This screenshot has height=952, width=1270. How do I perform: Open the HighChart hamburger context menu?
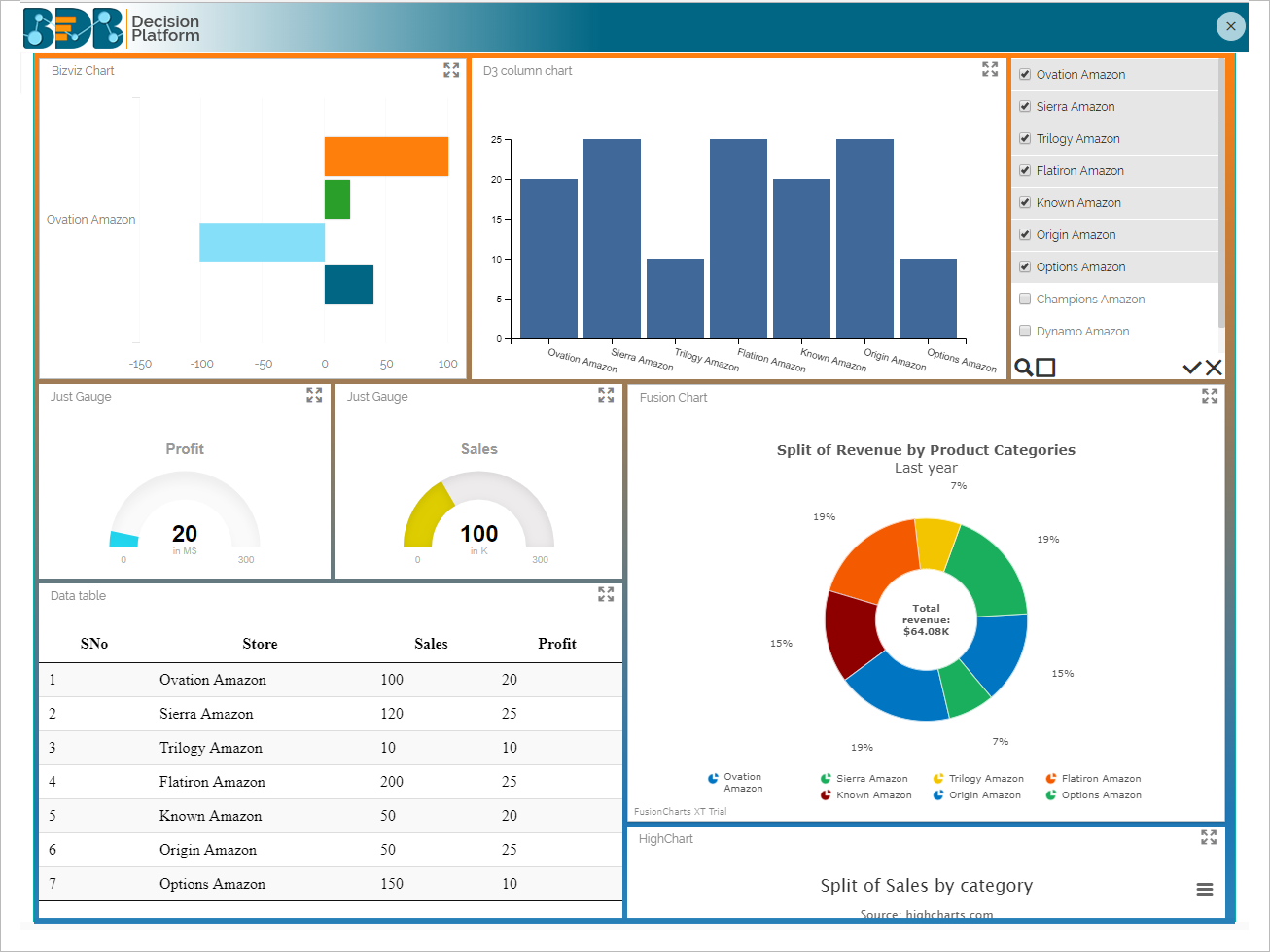click(x=1204, y=889)
